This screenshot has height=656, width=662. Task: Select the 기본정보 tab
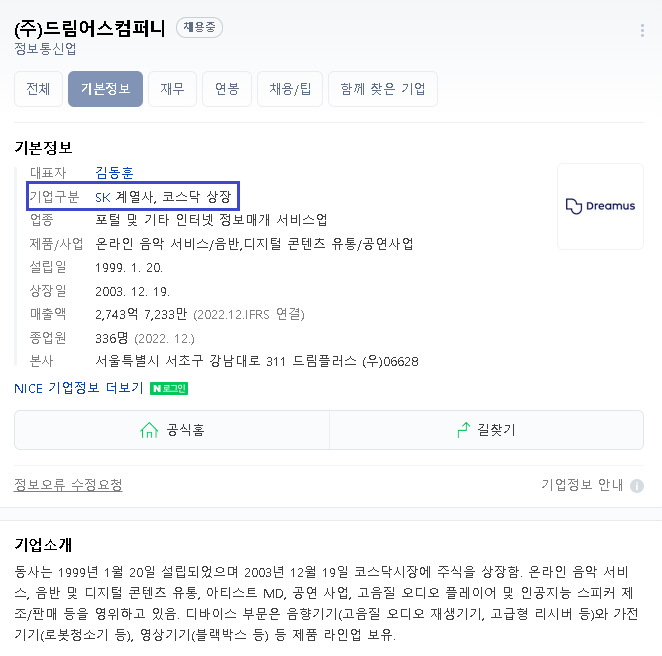point(105,89)
